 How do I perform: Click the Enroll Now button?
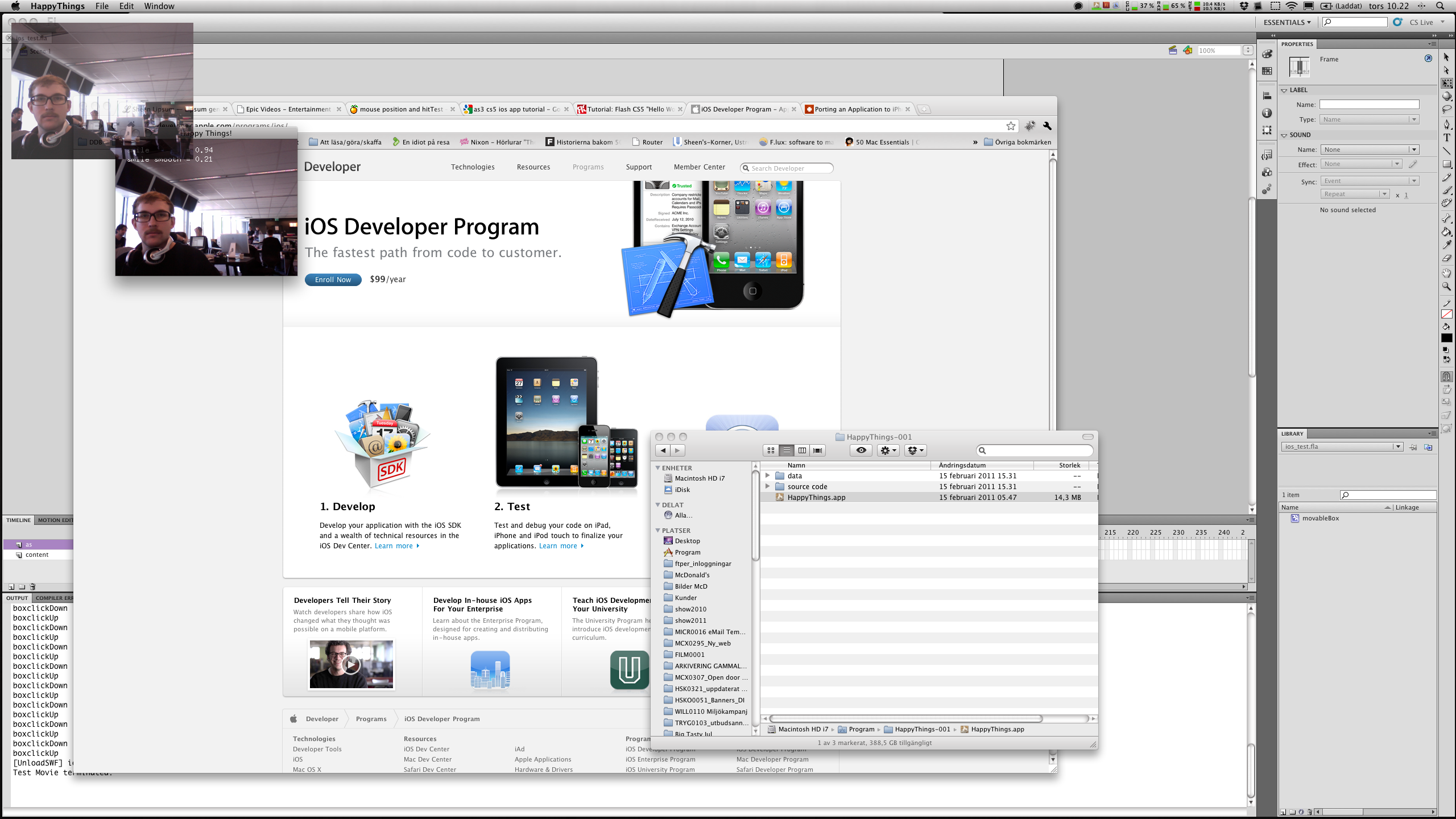[x=333, y=279]
